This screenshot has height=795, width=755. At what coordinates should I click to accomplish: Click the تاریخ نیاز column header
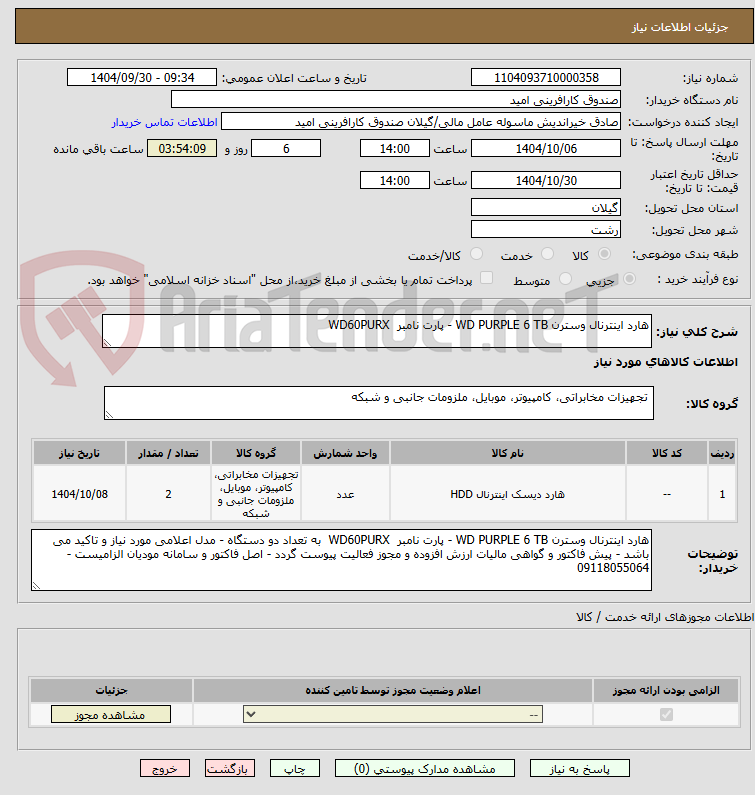79,453
